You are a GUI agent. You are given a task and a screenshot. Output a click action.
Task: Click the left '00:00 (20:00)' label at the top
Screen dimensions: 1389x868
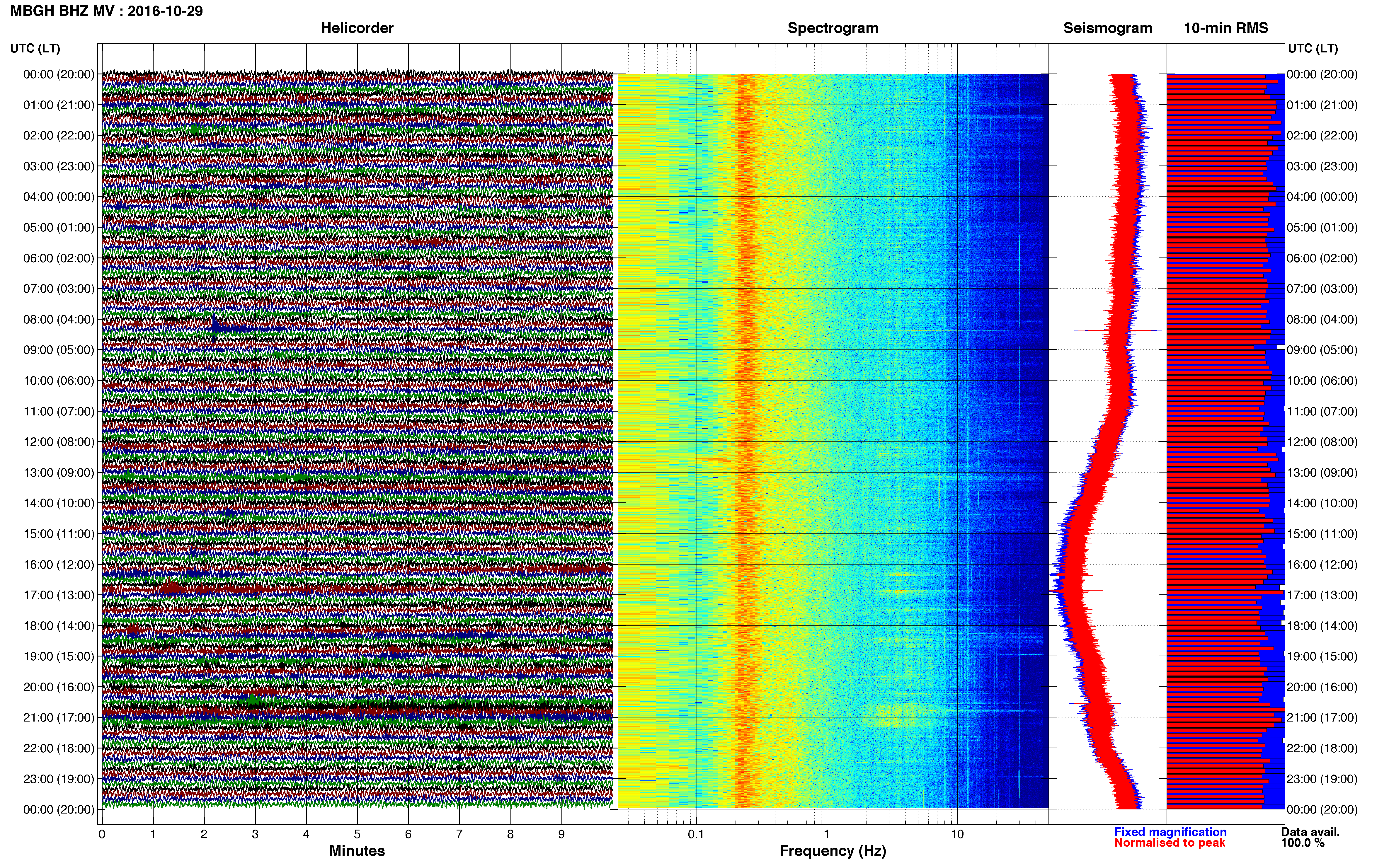click(59, 74)
